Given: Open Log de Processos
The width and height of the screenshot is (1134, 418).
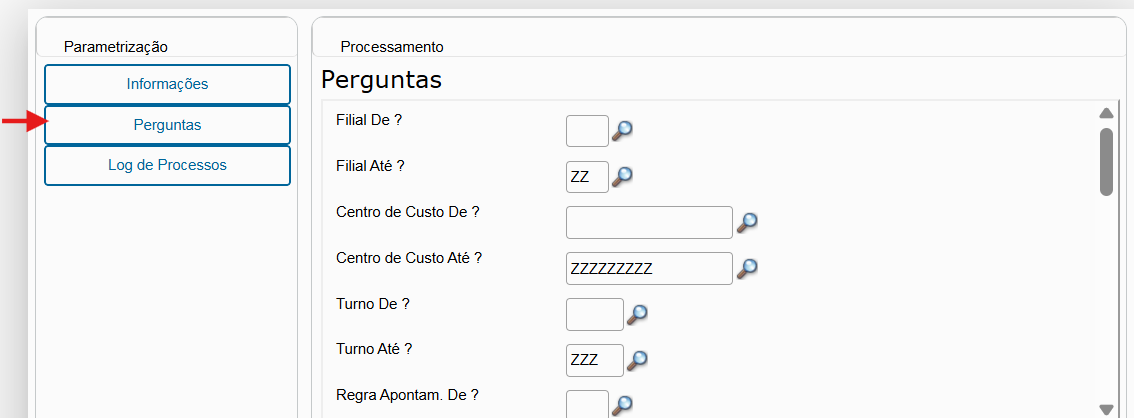Looking at the screenshot, I should pyautogui.click(x=167, y=166).
